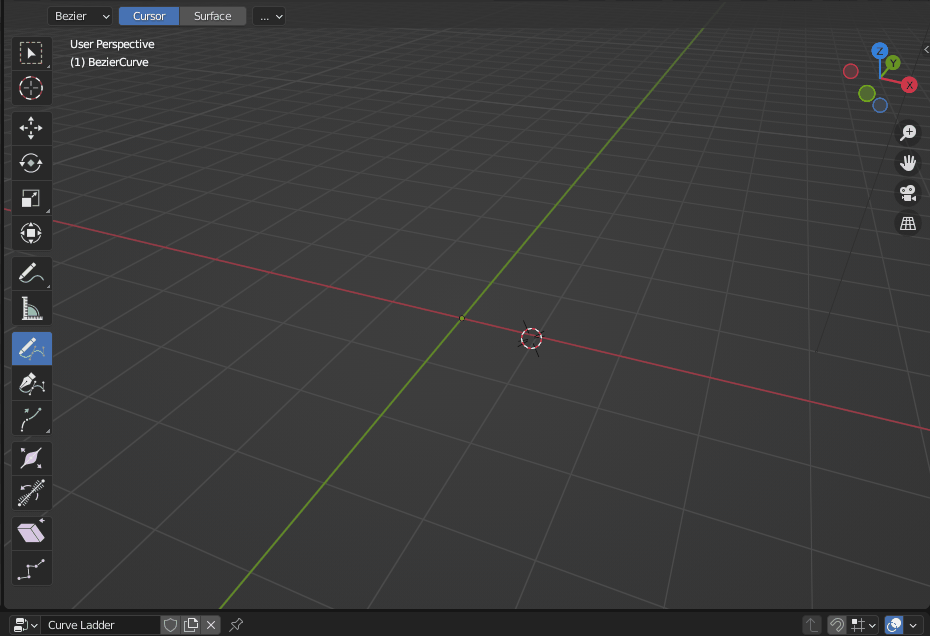
Task: Open the '...' options dropdown
Action: pos(269,16)
